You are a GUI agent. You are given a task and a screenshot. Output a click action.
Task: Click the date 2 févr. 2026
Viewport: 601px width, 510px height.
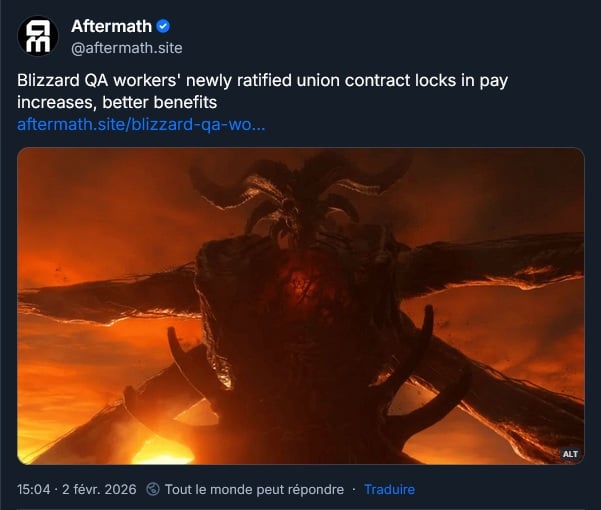tap(99, 489)
